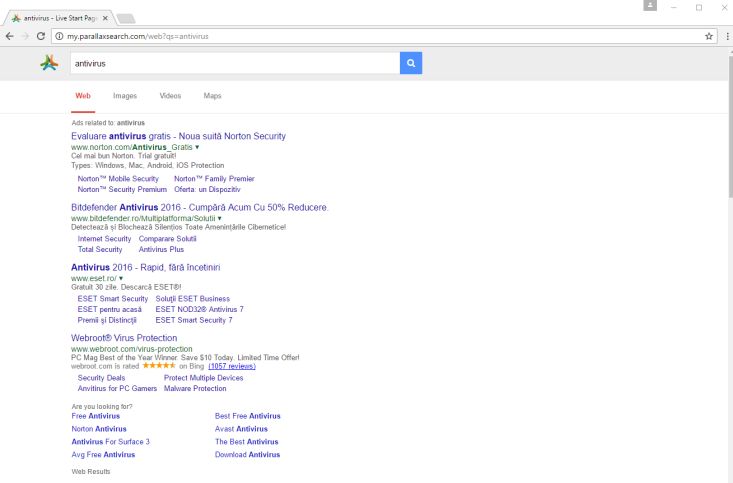This screenshot has height=483, width=733.
Task: Click the www.webroot.com/virus-protection URL
Action: pyautogui.click(x=132, y=349)
